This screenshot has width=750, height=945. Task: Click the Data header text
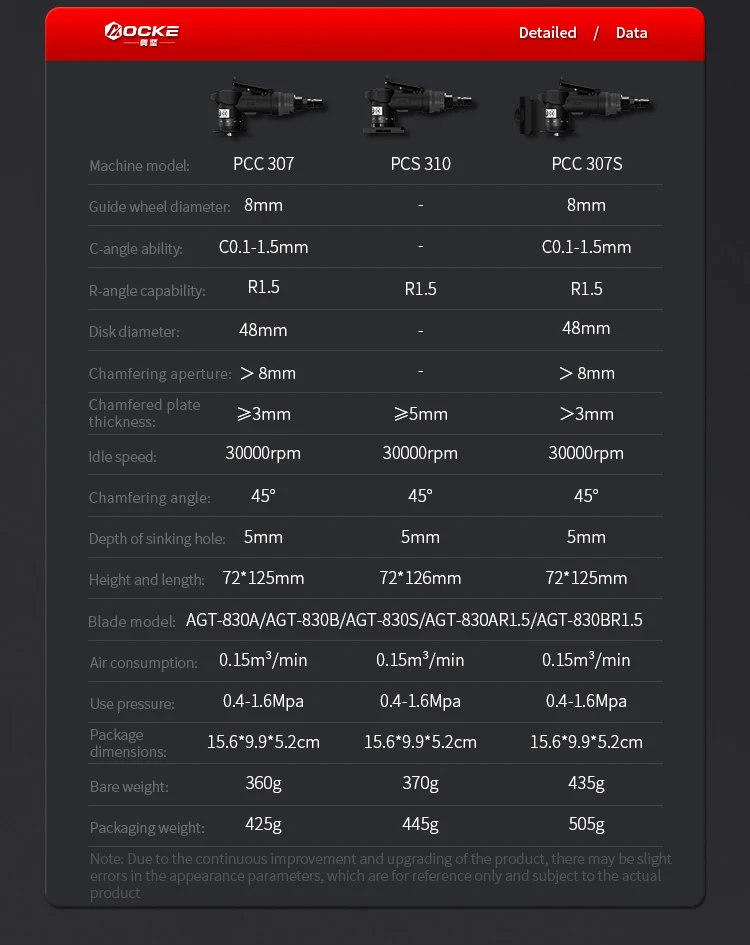tap(631, 33)
